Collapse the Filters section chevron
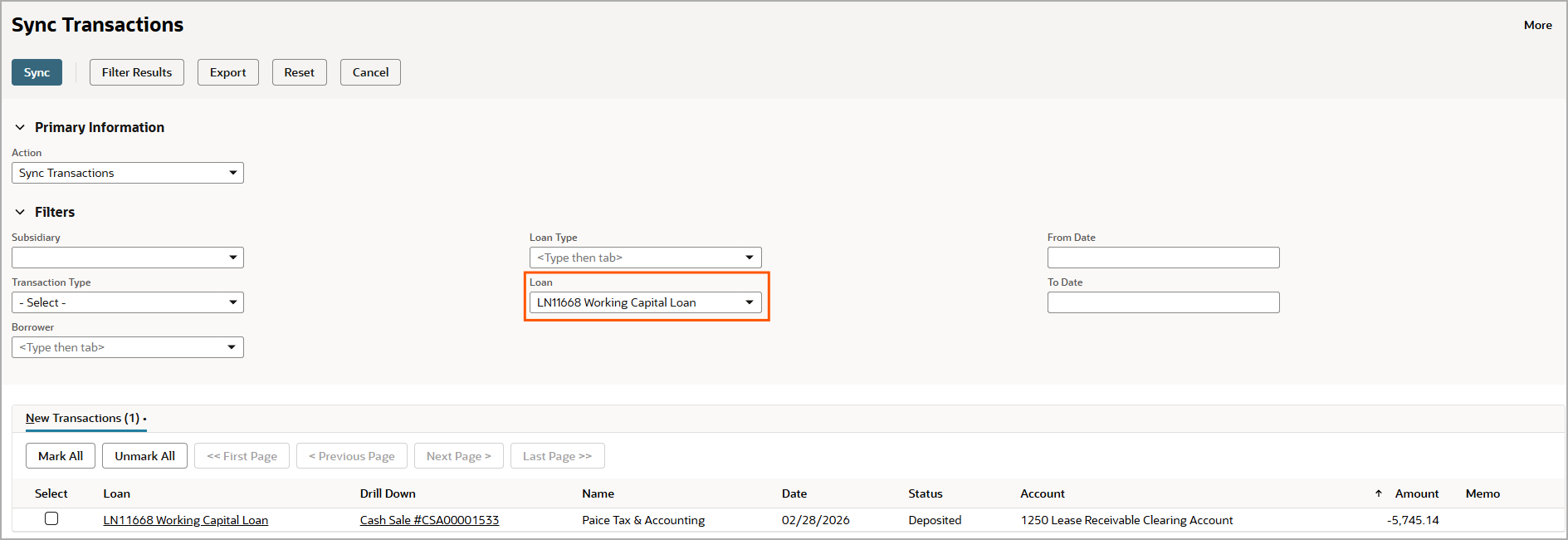This screenshot has height=540, width=1568. click(20, 212)
